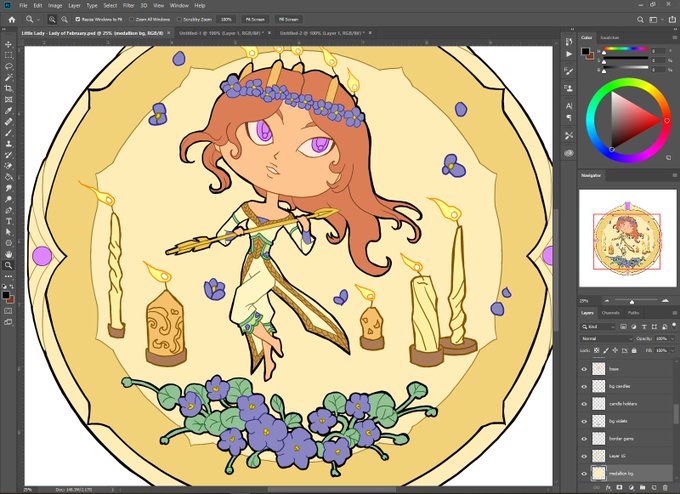Hide the bg violets layer

click(x=584, y=421)
